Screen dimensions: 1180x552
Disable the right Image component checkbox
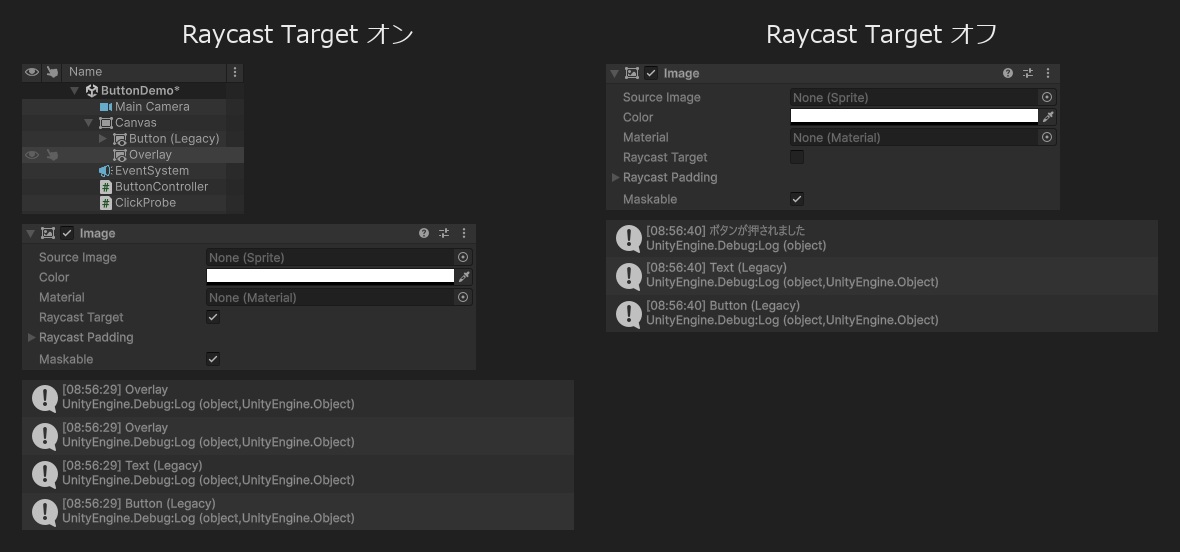(651, 73)
